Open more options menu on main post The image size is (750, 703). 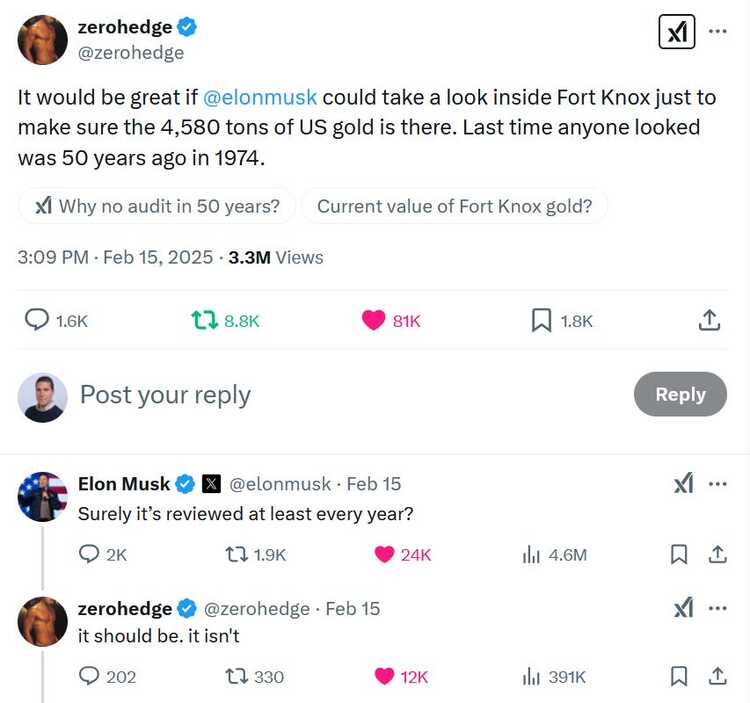tap(717, 31)
